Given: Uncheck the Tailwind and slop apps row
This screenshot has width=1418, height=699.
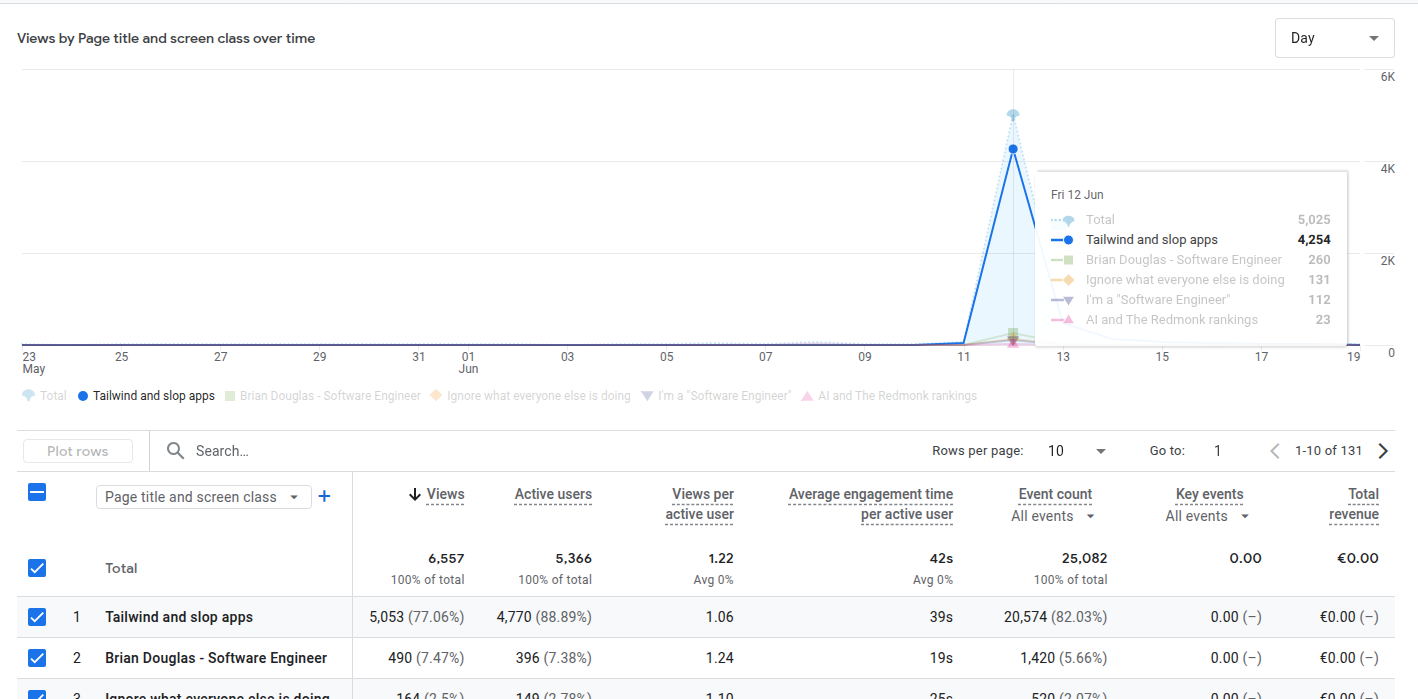Looking at the screenshot, I should point(37,617).
